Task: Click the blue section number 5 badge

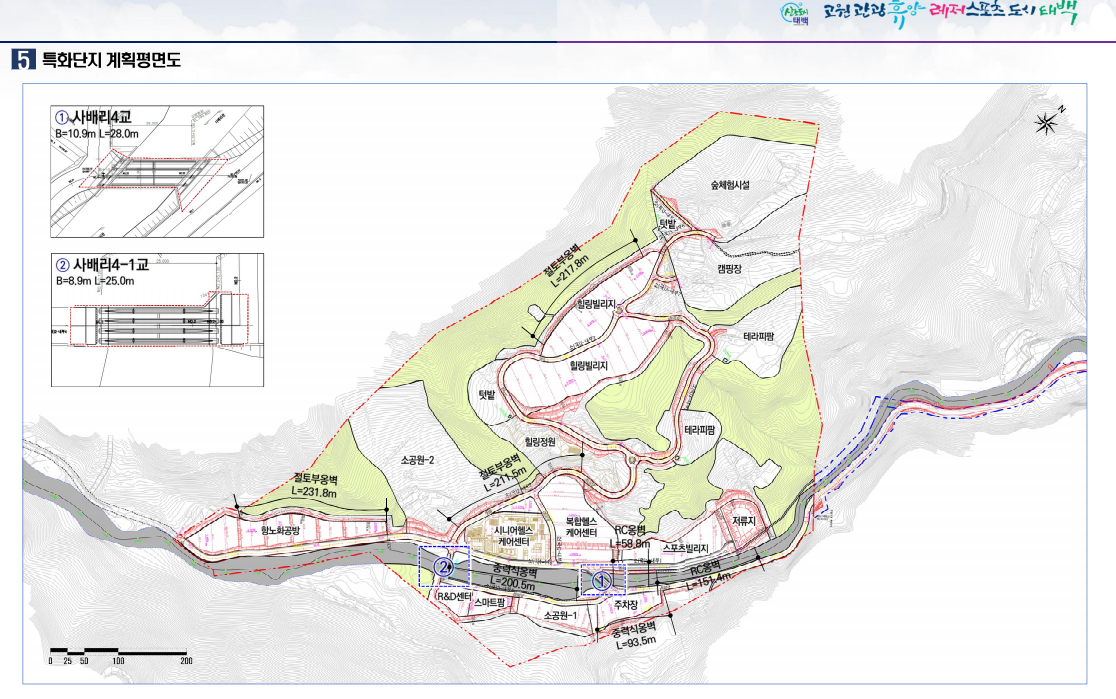Action: pos(22,60)
